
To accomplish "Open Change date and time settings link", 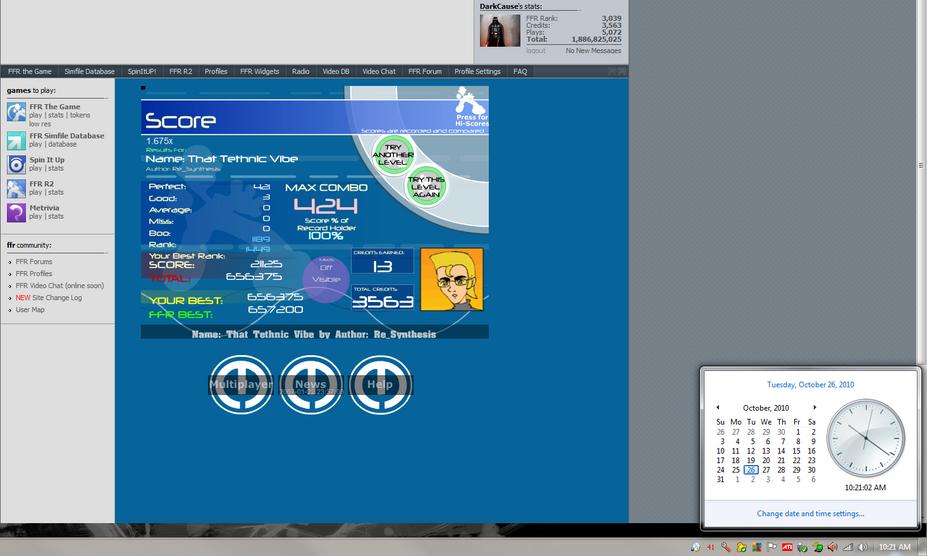I will (810, 513).
